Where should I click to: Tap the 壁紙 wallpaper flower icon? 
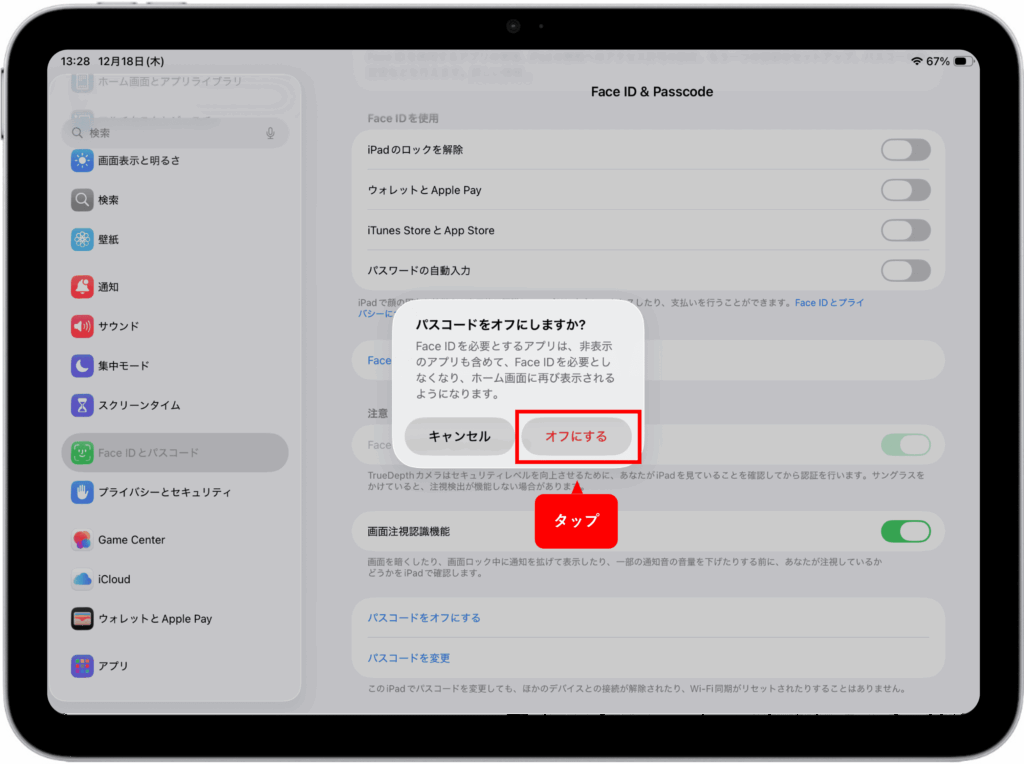82,240
